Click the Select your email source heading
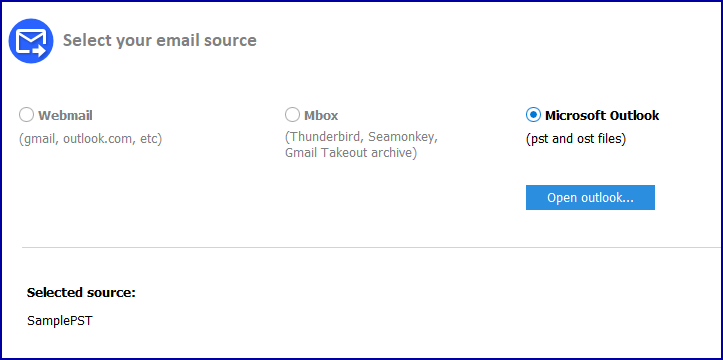 [160, 41]
